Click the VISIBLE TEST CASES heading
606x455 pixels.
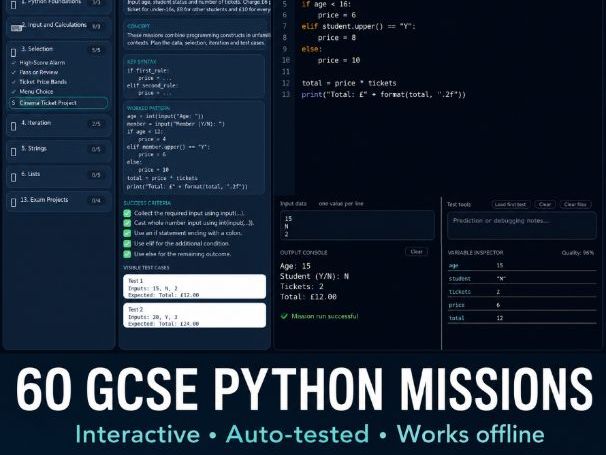[146, 268]
